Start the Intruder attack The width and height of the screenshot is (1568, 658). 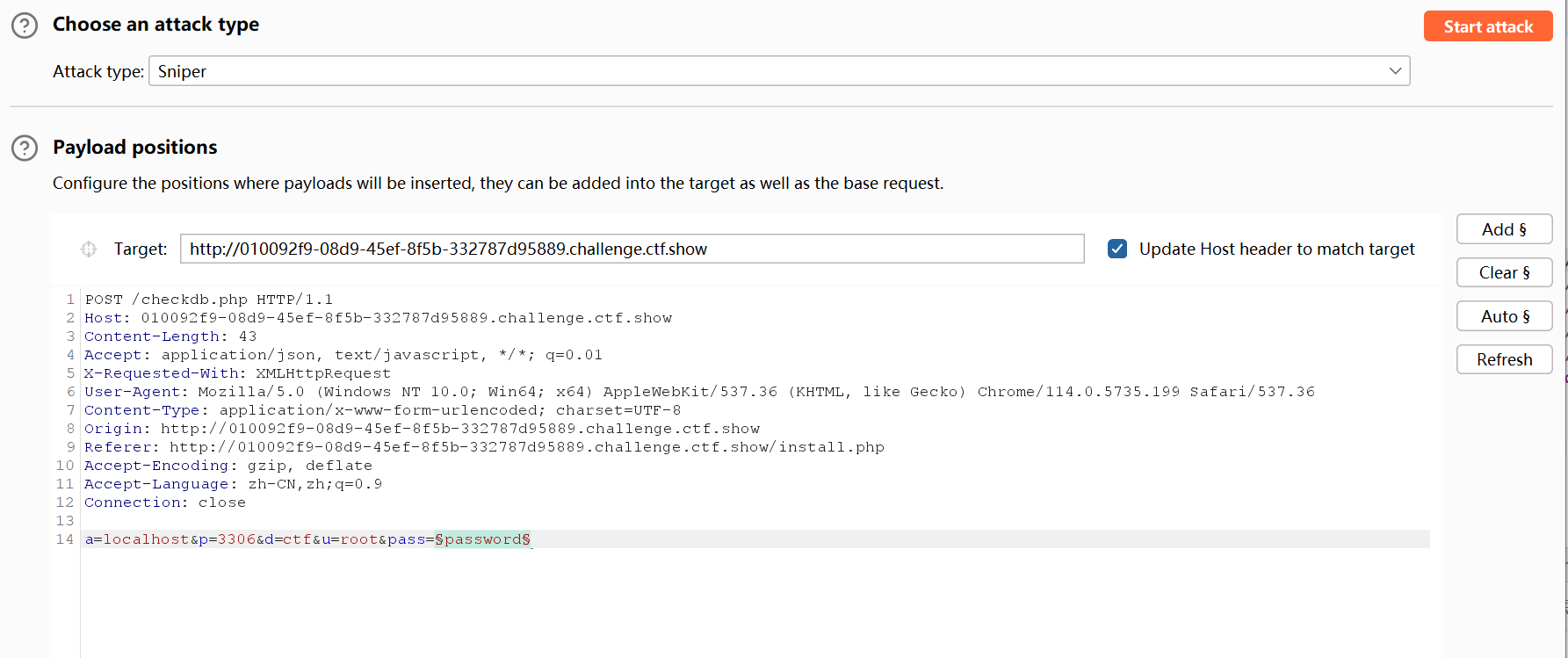click(1487, 26)
